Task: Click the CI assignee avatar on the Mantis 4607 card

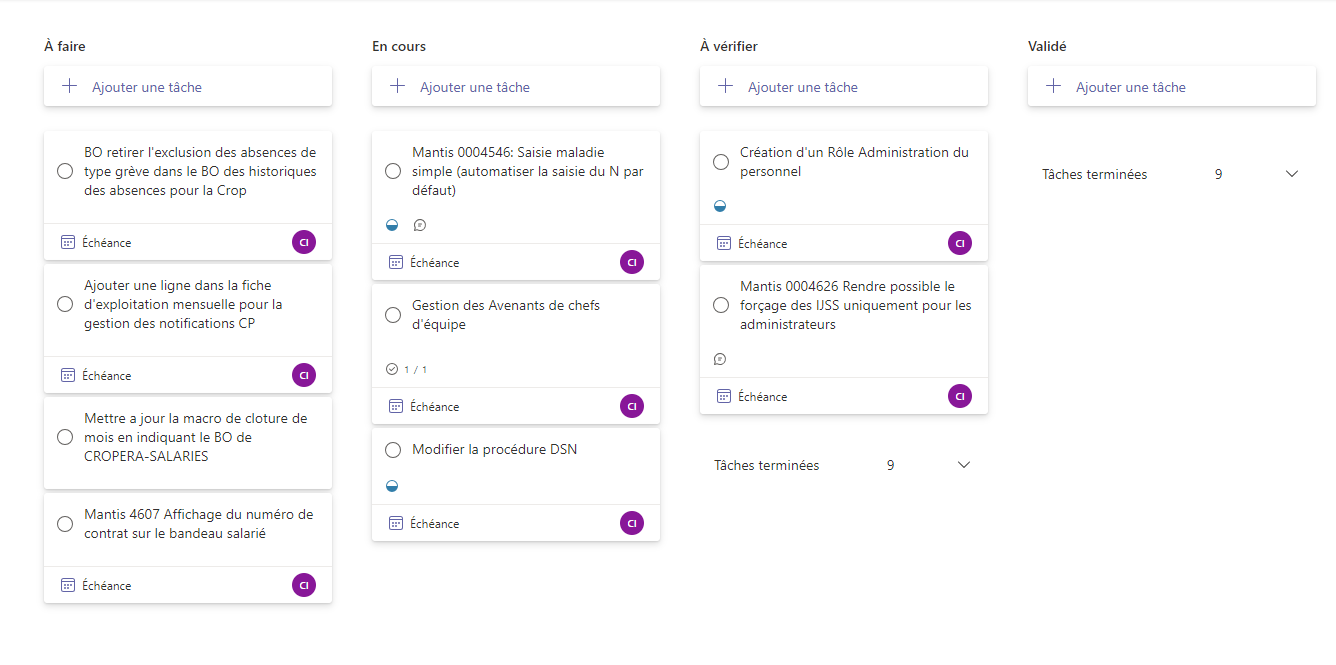Action: [304, 585]
